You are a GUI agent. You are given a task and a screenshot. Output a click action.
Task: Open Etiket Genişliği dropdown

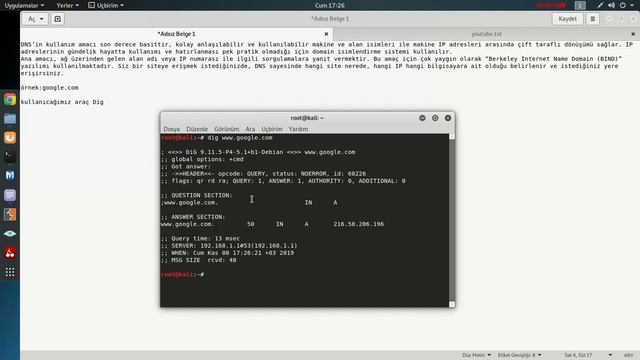click(x=519, y=355)
